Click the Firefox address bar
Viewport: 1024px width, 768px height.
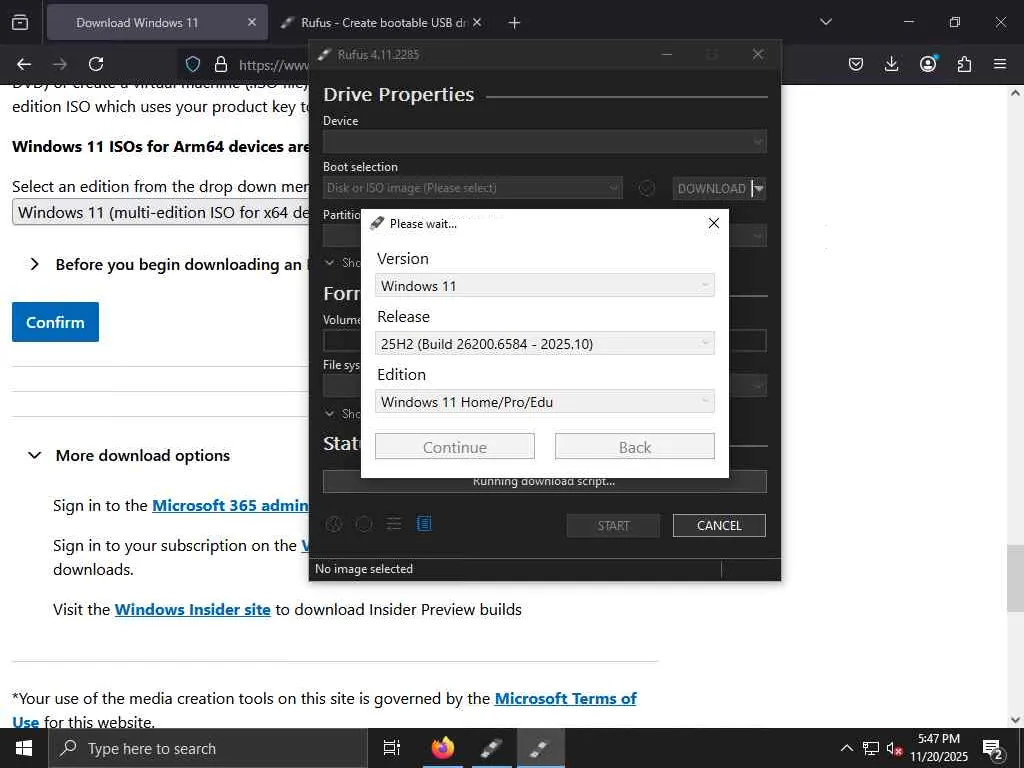point(274,64)
